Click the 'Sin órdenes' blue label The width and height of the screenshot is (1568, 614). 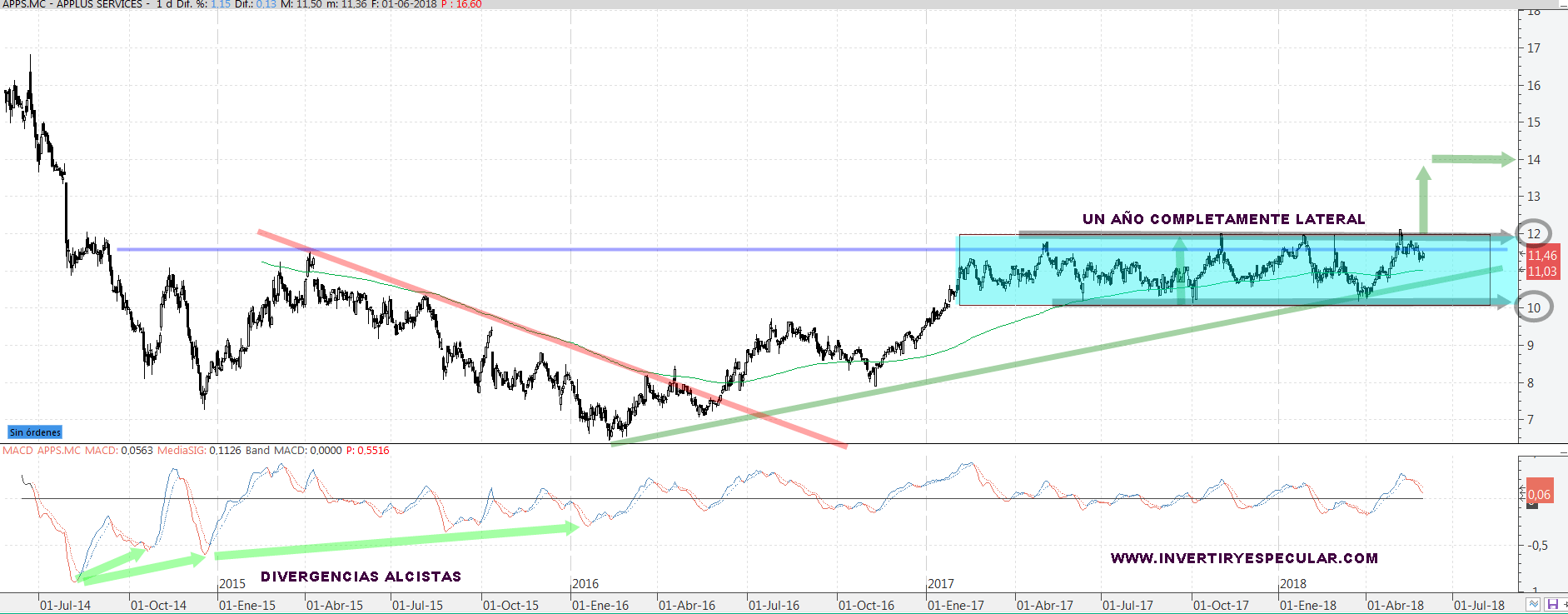point(35,432)
